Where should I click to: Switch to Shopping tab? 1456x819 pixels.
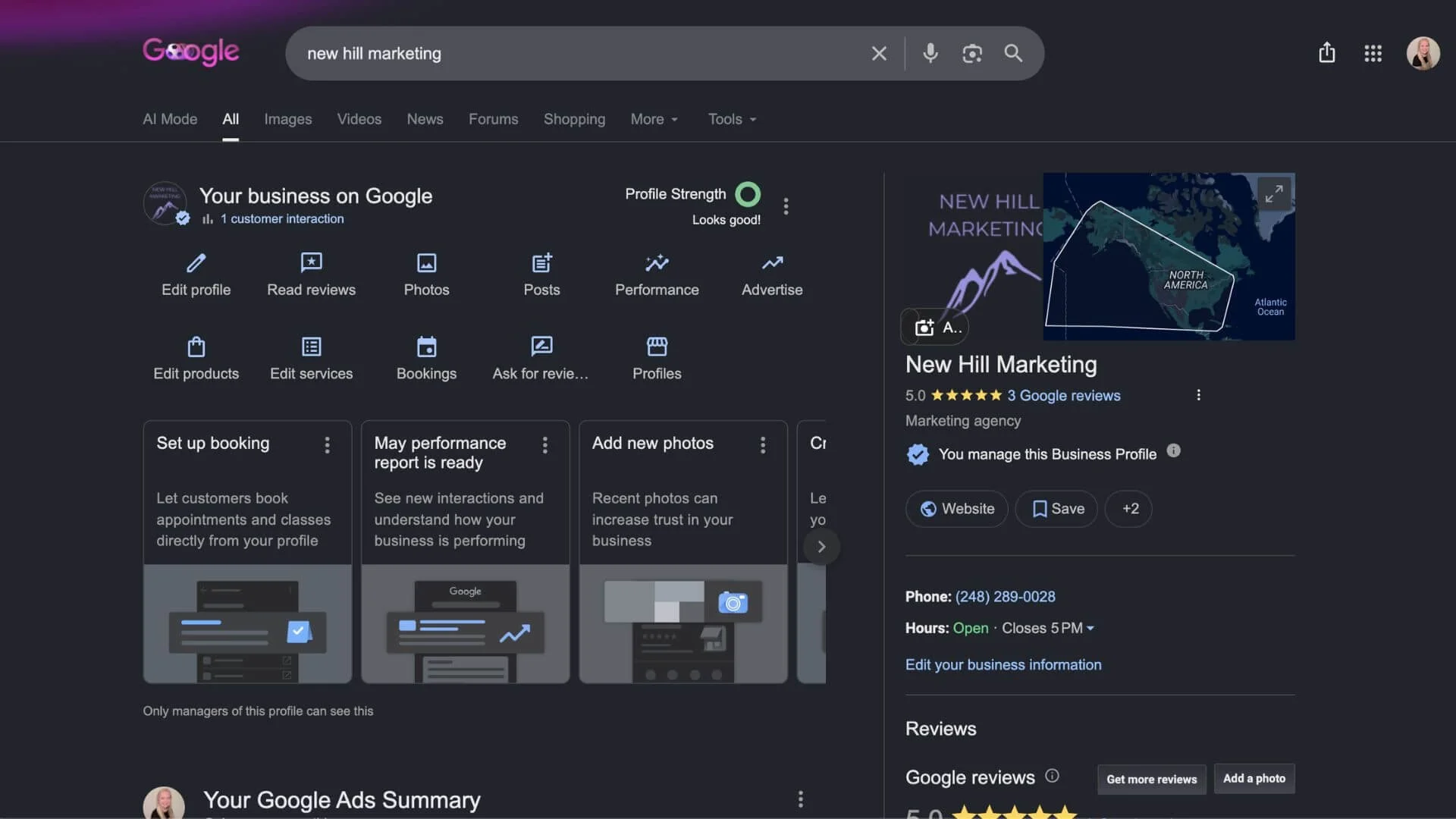point(574,119)
